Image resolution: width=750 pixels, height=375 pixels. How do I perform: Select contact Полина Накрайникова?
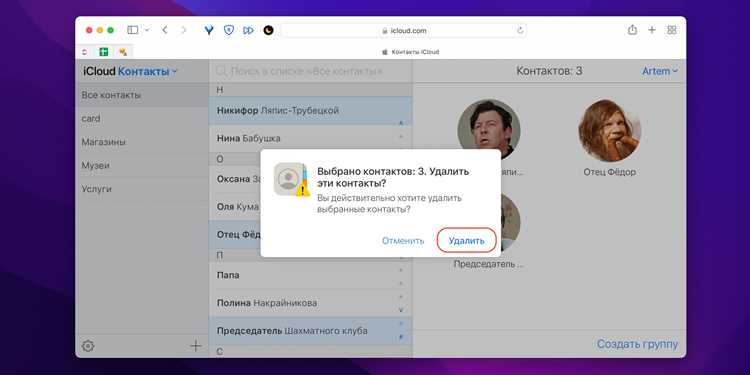coord(310,303)
